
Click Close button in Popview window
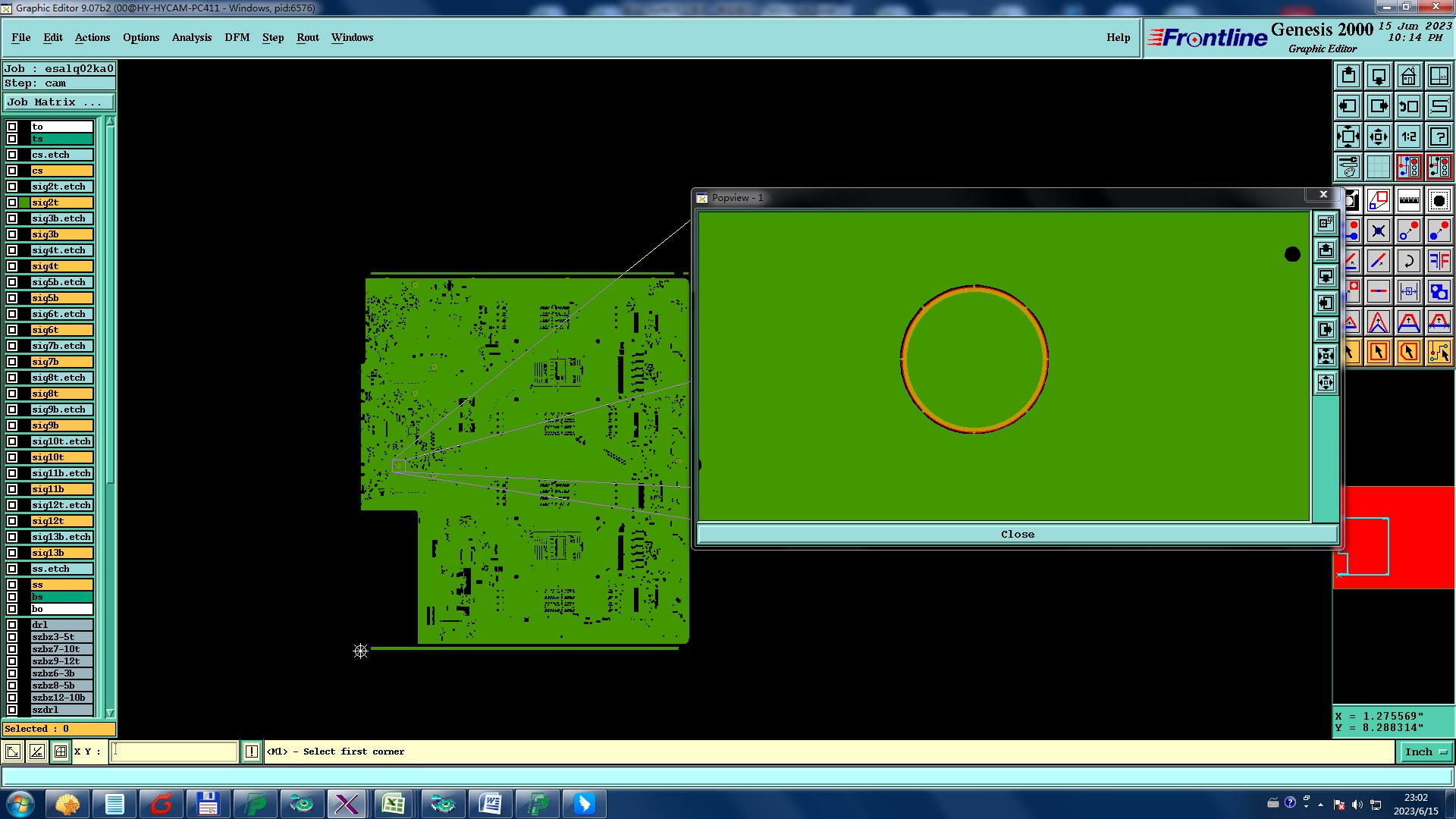1017,534
